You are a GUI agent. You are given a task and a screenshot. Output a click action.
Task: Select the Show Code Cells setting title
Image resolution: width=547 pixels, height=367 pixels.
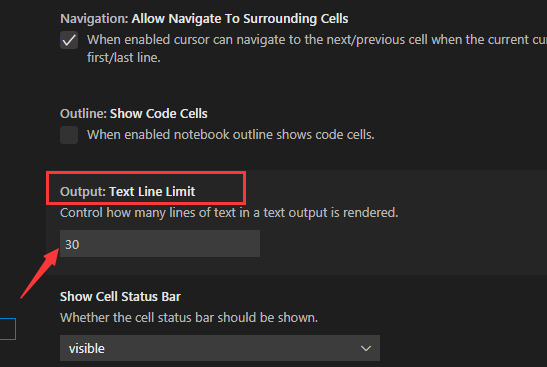point(159,114)
